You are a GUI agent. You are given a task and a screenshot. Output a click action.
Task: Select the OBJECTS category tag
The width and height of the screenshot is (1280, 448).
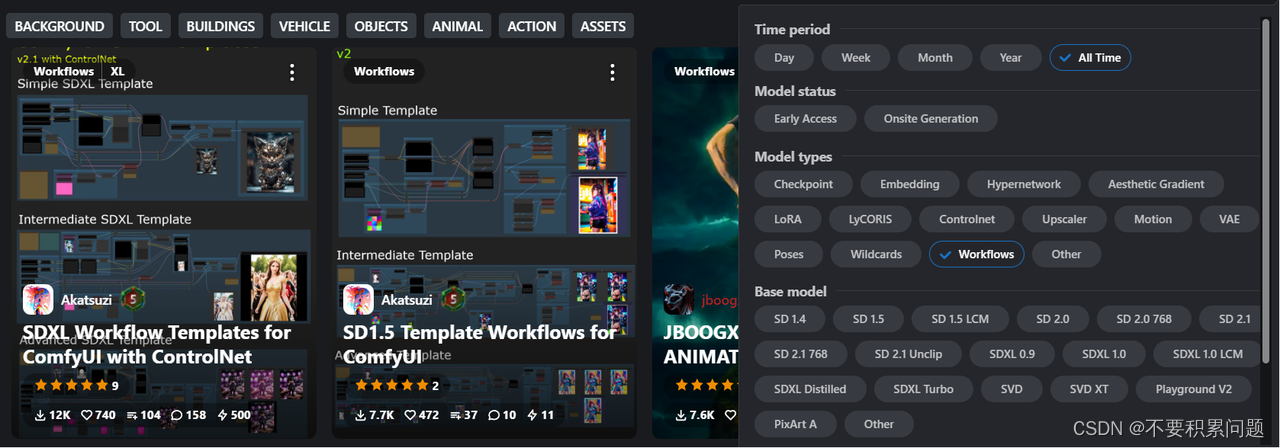[x=381, y=26]
